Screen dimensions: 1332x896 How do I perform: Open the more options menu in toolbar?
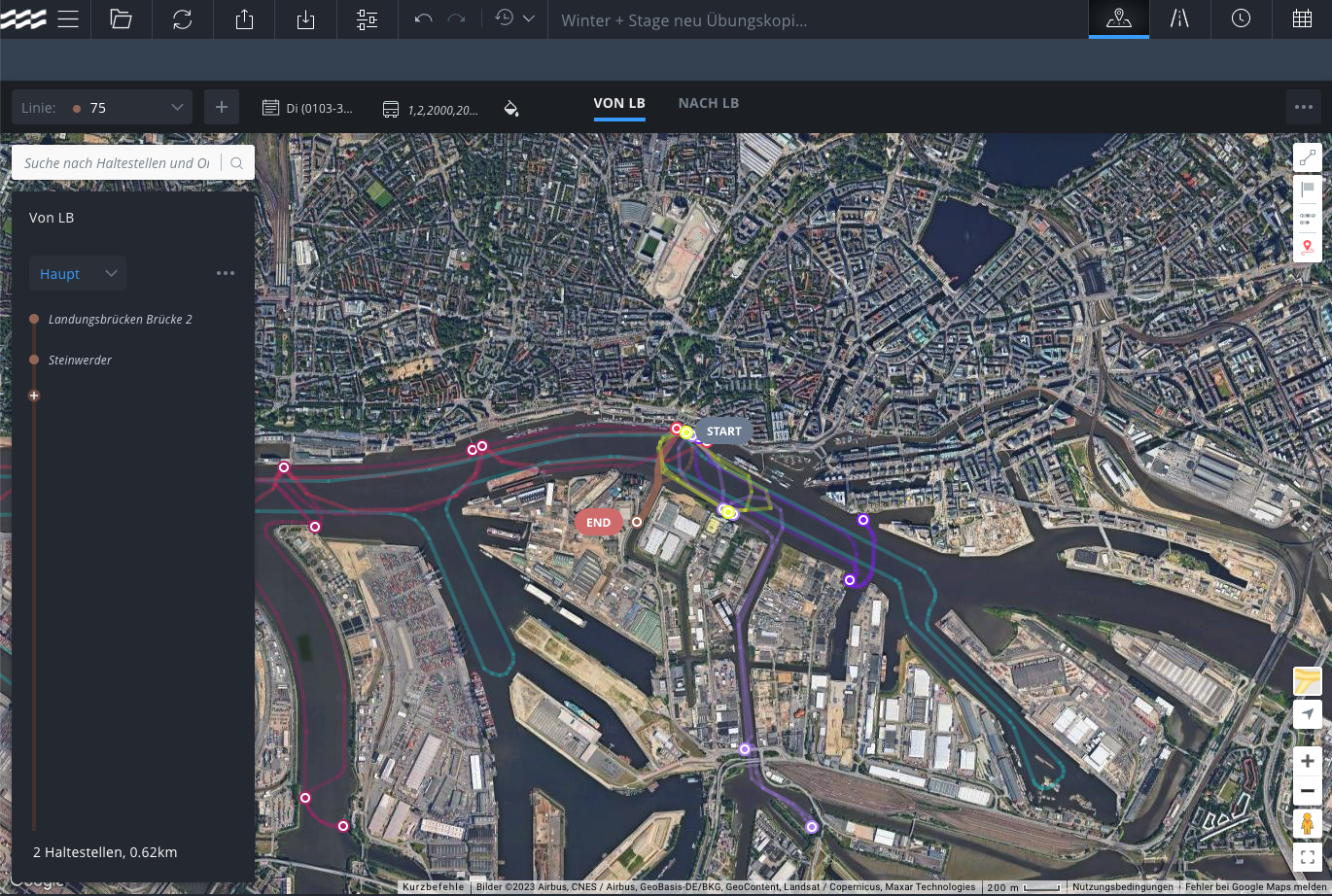(1302, 107)
